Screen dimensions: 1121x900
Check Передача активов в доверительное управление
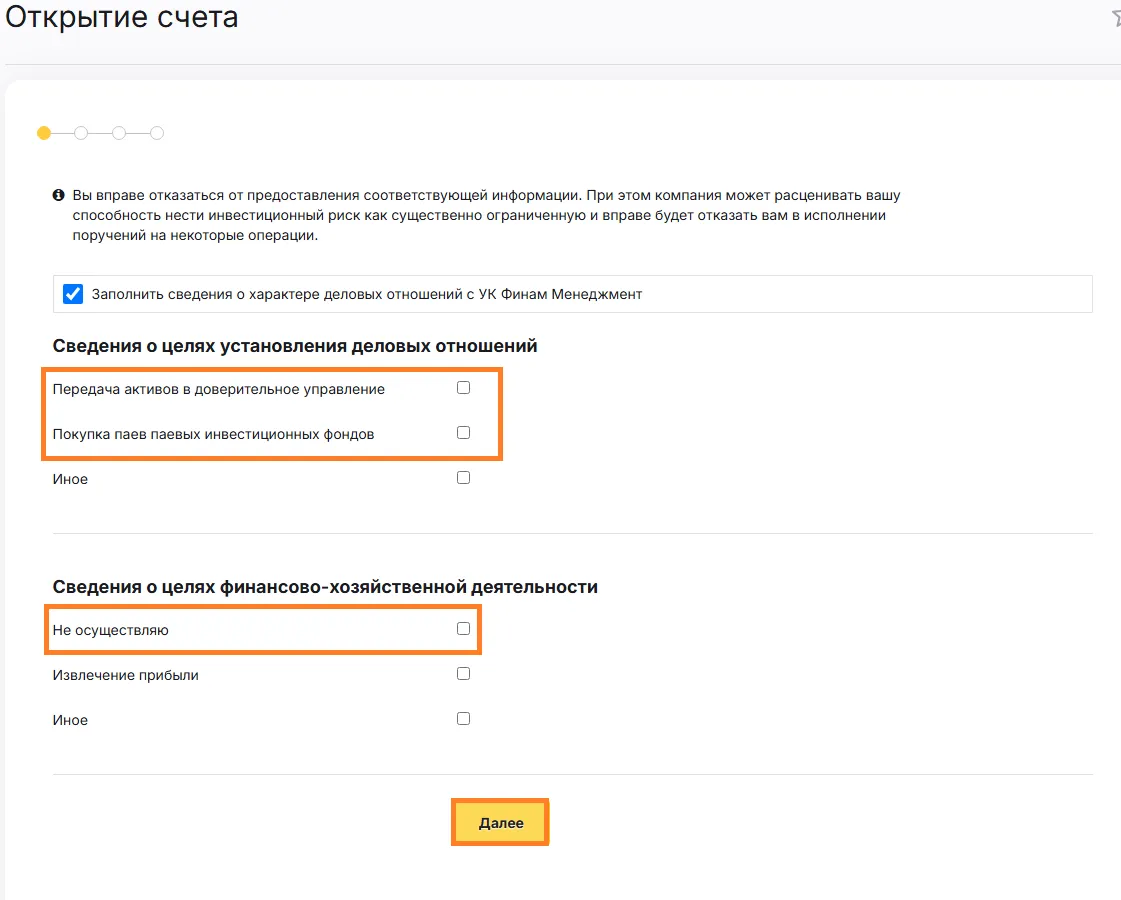point(463,387)
